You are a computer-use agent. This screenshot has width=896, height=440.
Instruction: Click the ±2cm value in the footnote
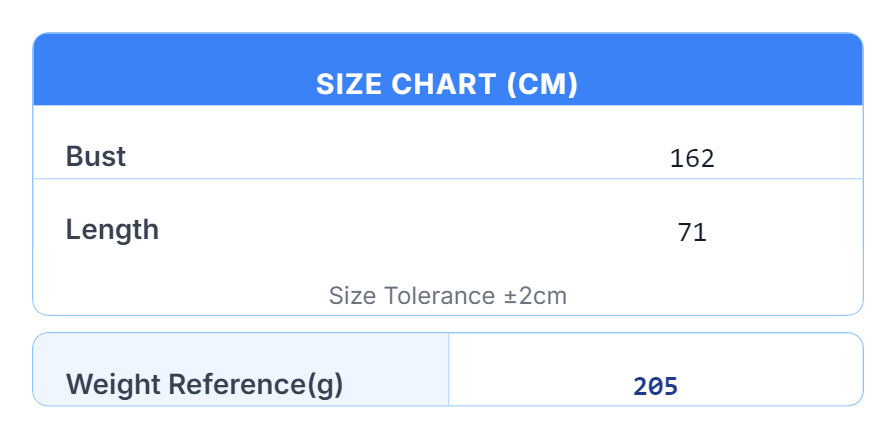coord(534,296)
